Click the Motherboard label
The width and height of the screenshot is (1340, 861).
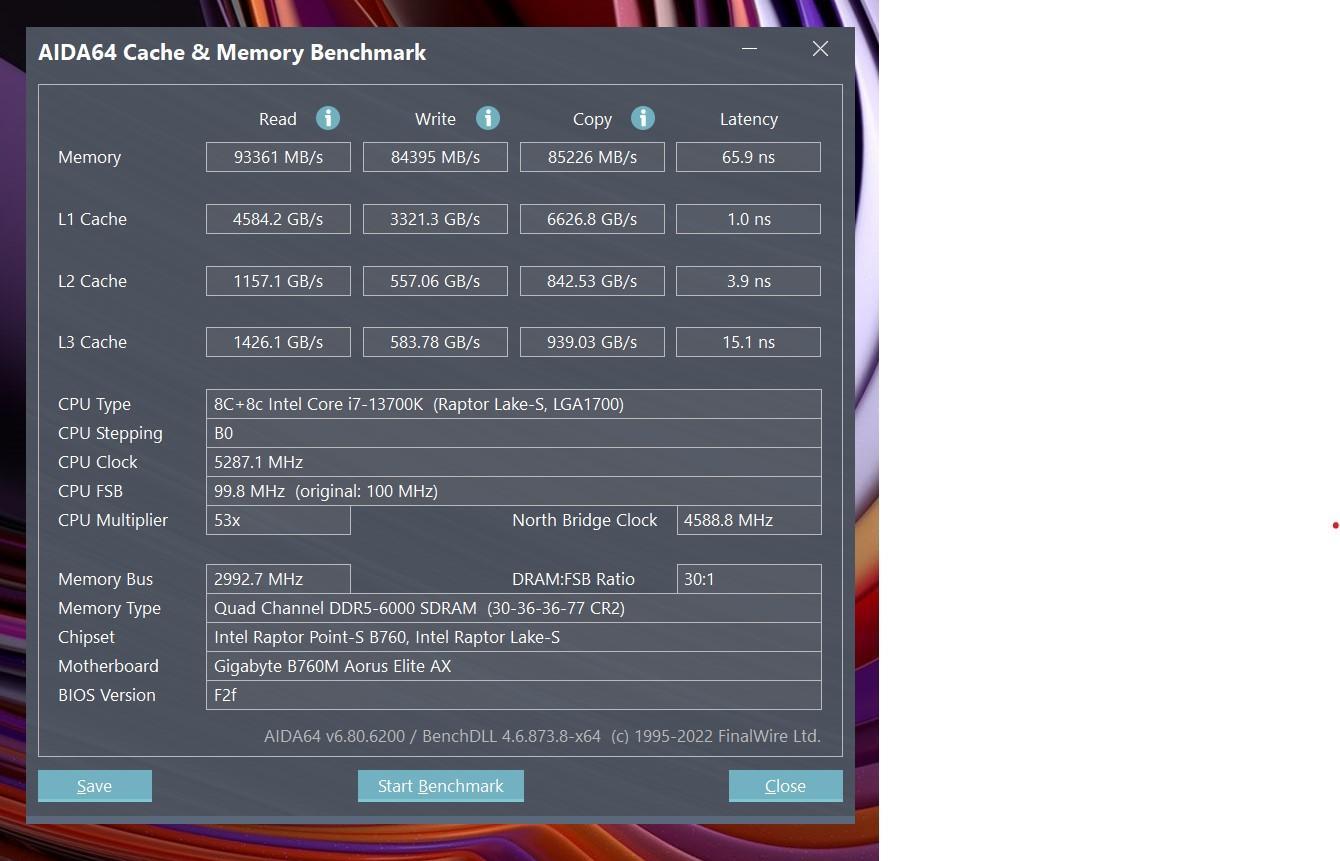tap(108, 666)
